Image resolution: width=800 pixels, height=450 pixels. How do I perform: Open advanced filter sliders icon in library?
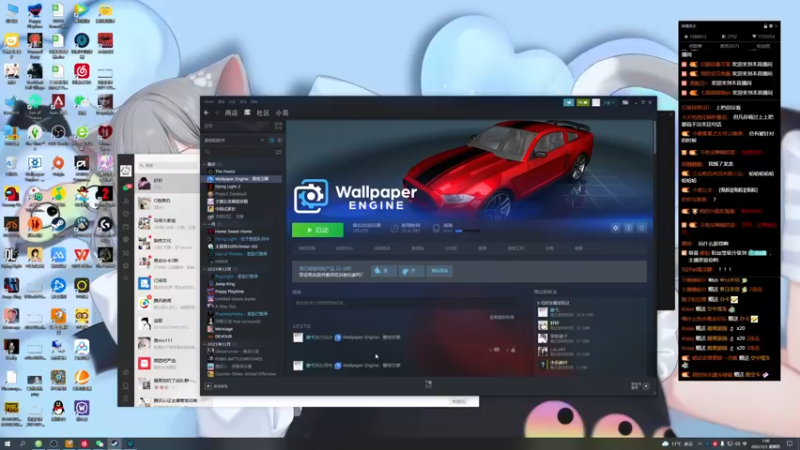[279, 152]
